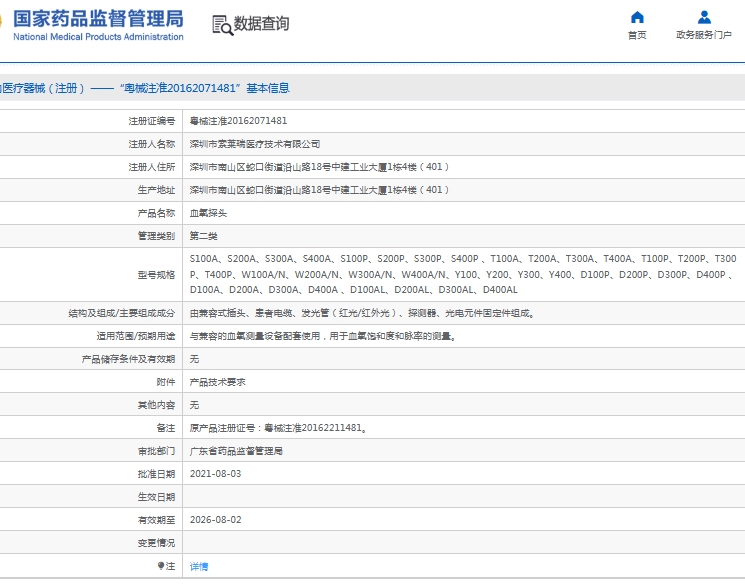Click approval date value 2021-08-03
Viewport: 745px width, 585px height.
coord(215,474)
